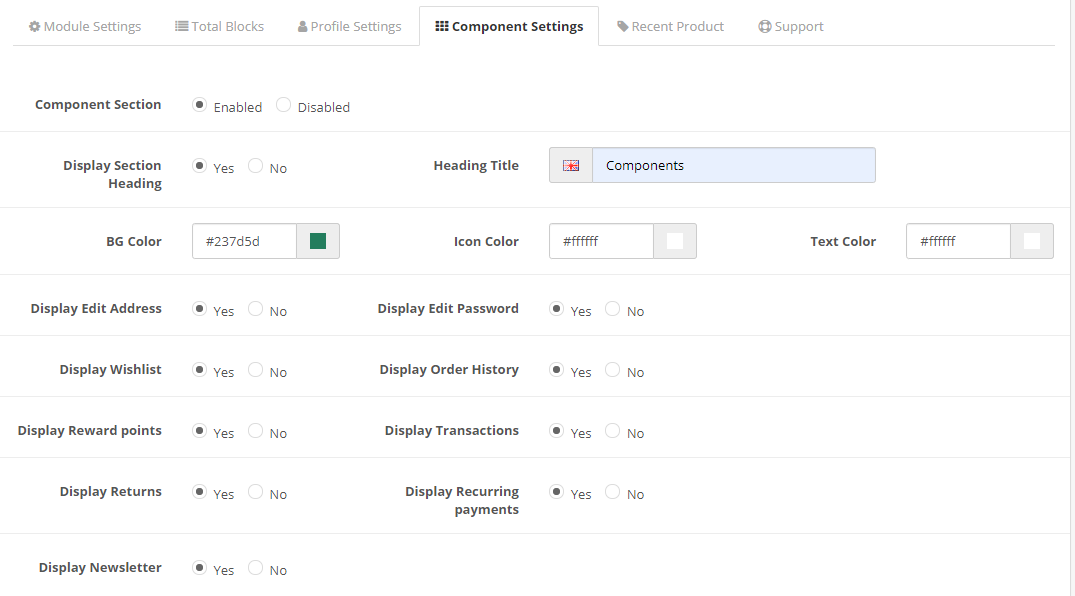Select No for Display Transactions

click(x=613, y=431)
